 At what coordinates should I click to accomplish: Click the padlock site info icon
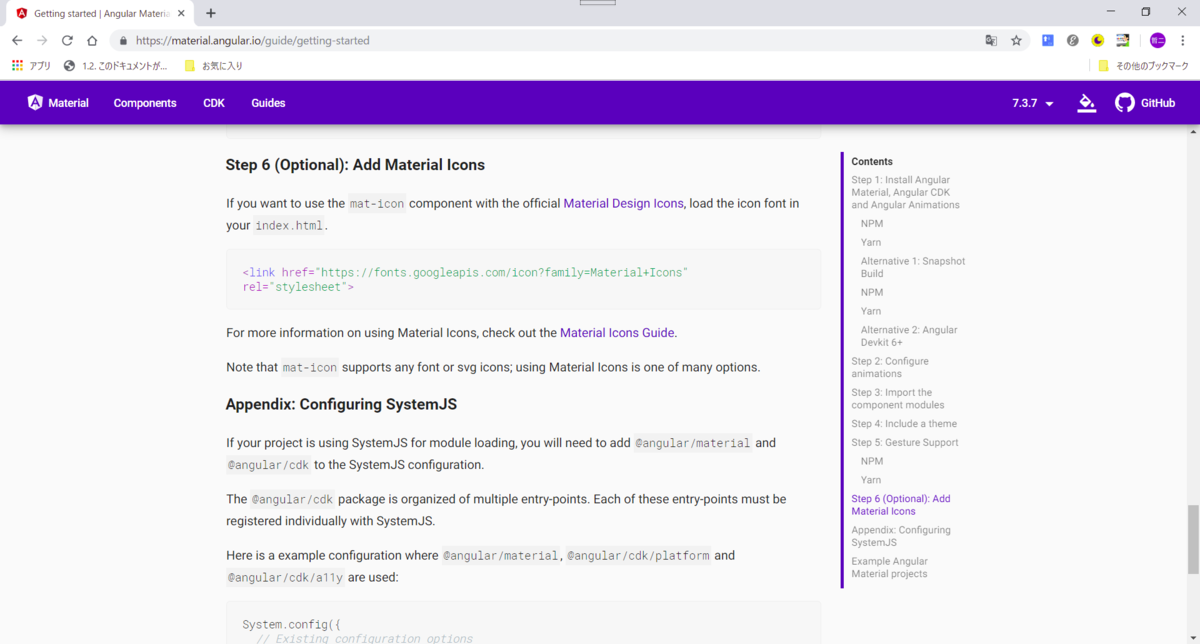(123, 41)
